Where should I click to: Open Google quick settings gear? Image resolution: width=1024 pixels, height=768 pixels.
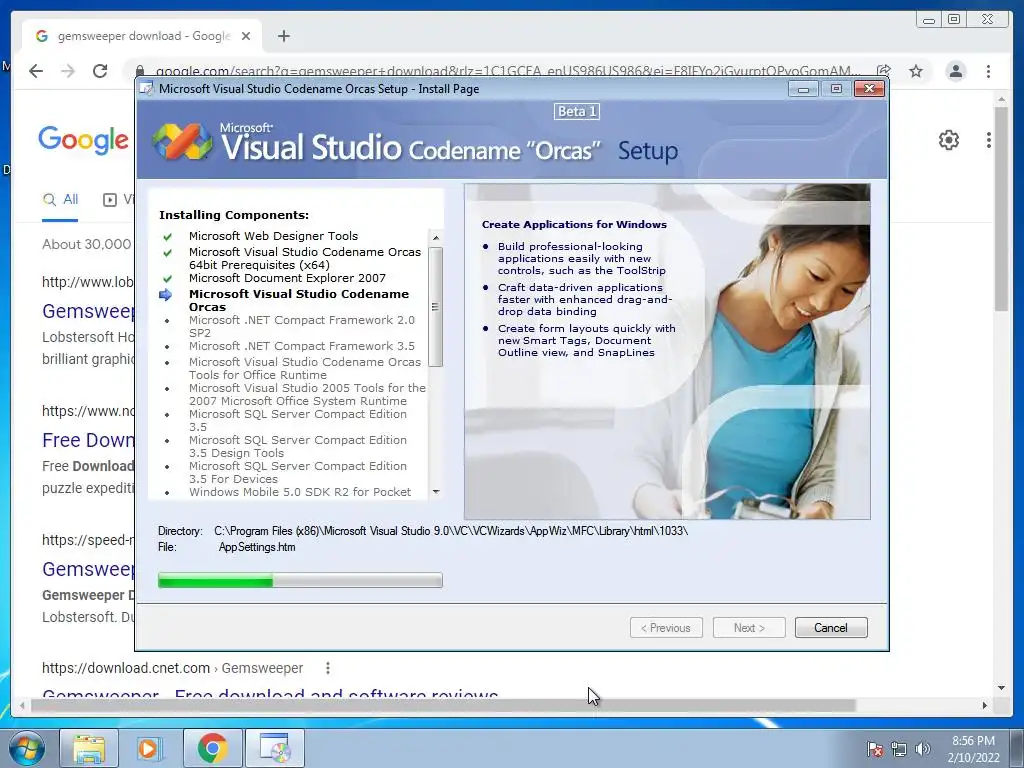[948, 140]
